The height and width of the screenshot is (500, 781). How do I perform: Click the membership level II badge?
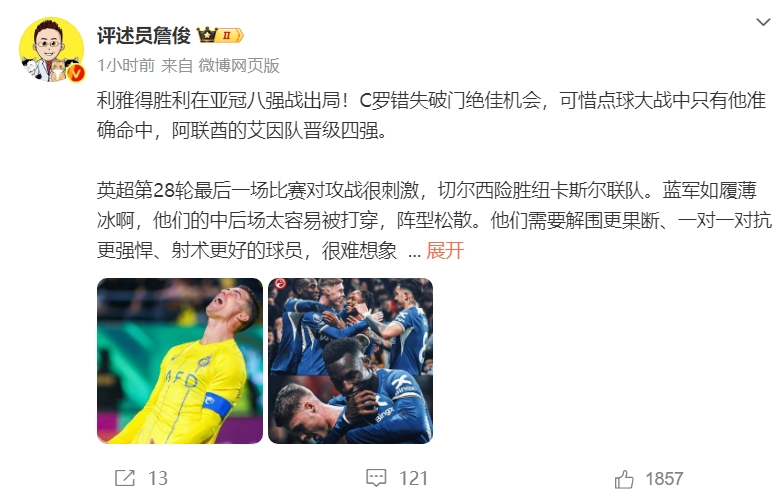click(231, 35)
